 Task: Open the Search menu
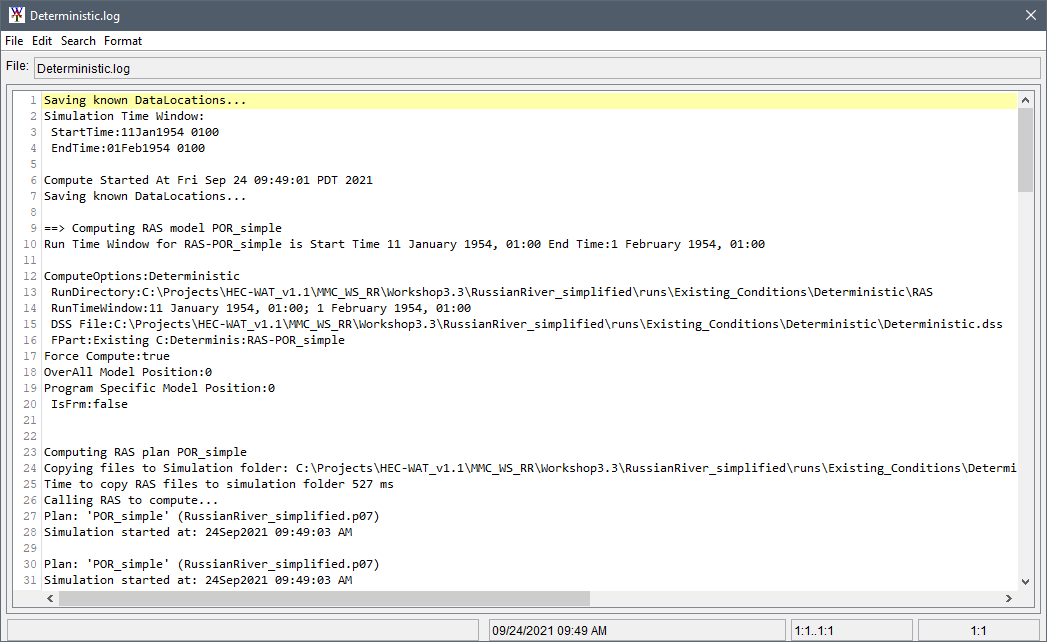(x=77, y=41)
